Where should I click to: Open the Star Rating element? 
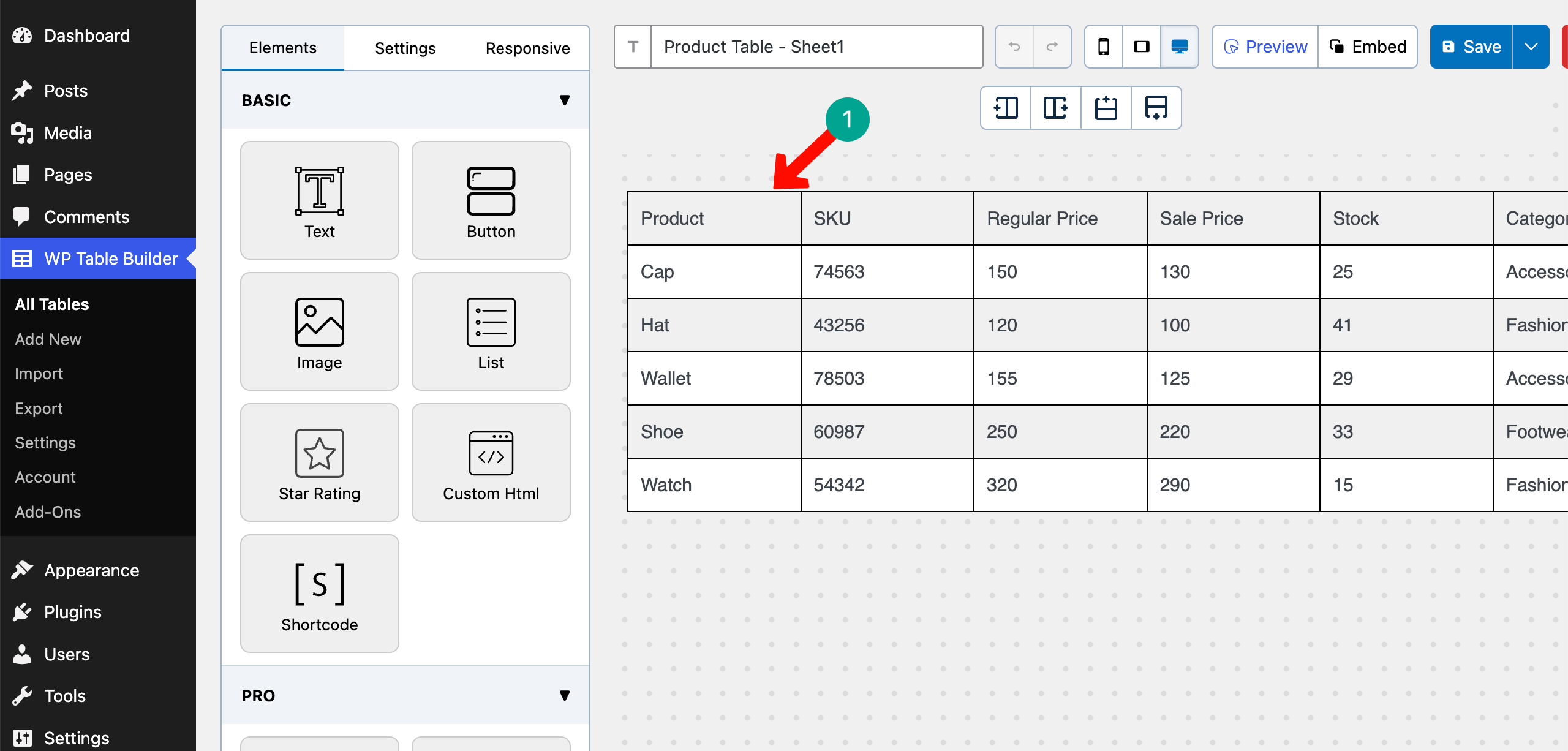[x=319, y=462]
